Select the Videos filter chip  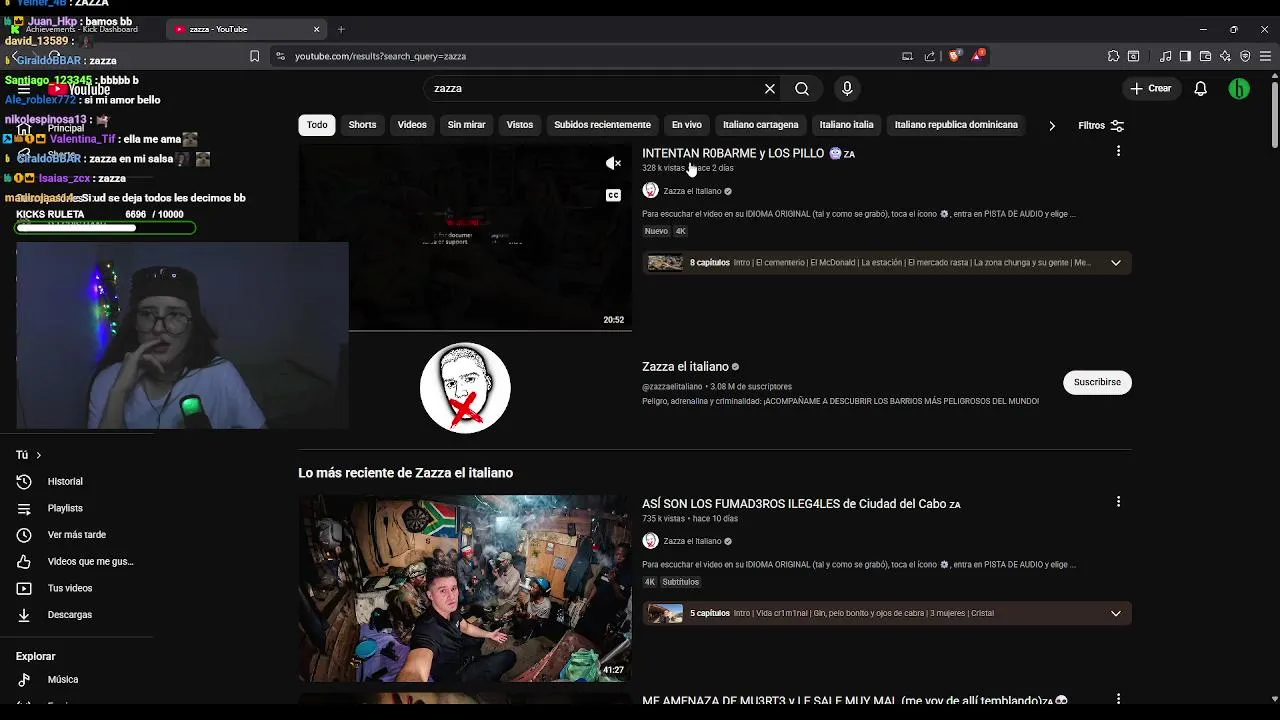pyautogui.click(x=412, y=125)
